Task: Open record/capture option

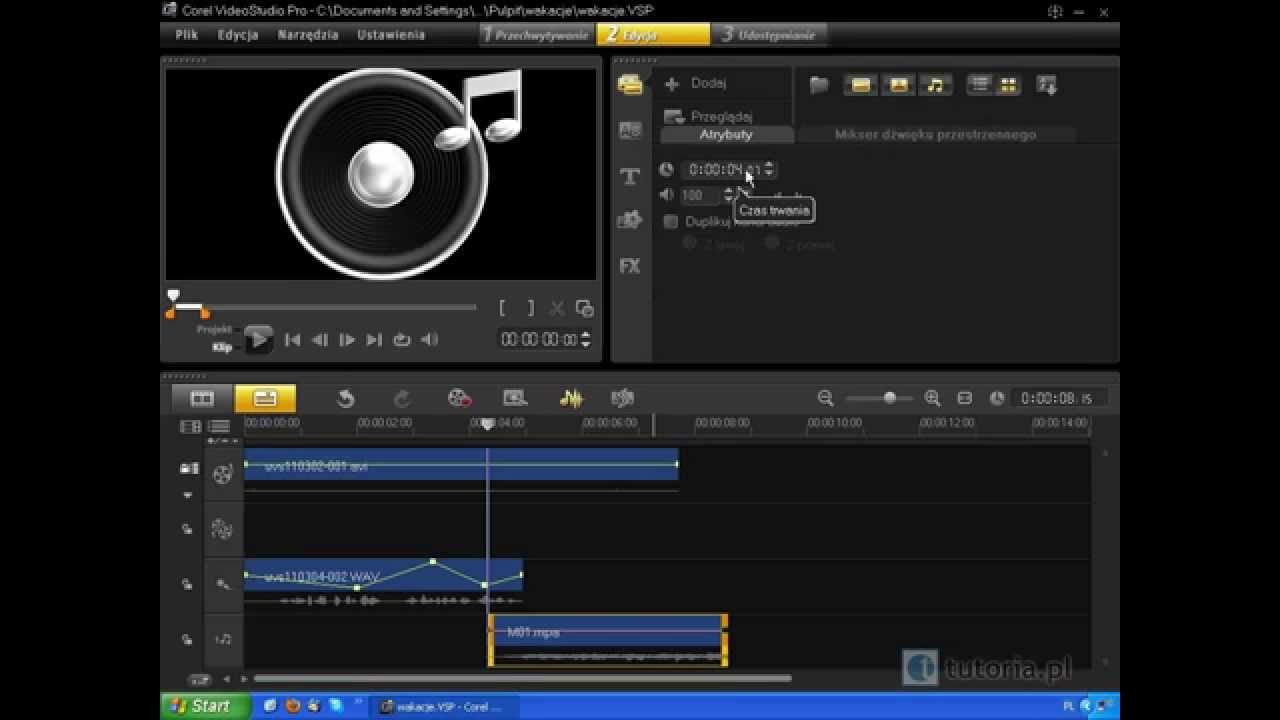Action: (x=459, y=399)
